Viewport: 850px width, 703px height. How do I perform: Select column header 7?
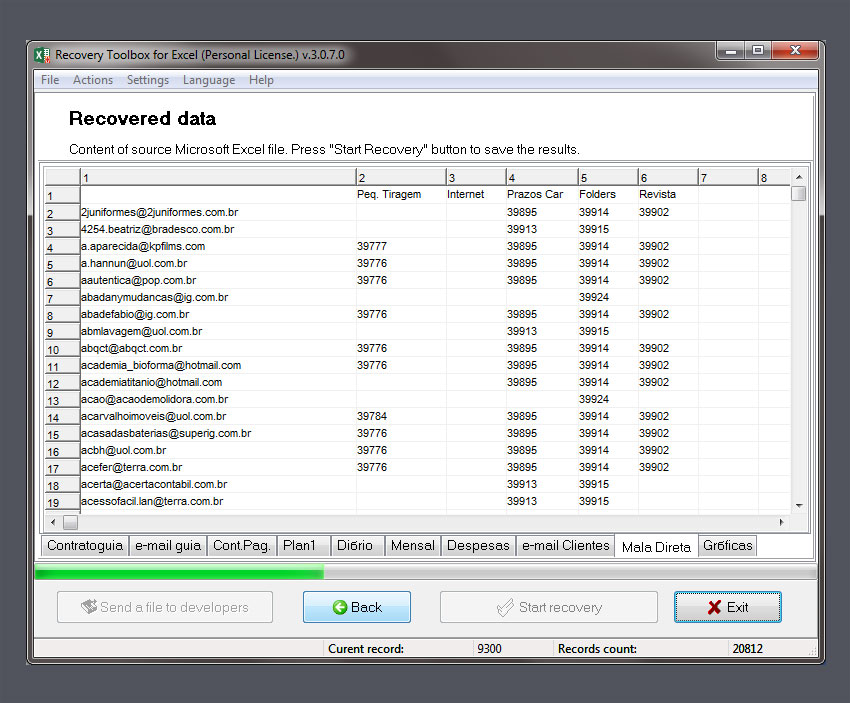727,177
